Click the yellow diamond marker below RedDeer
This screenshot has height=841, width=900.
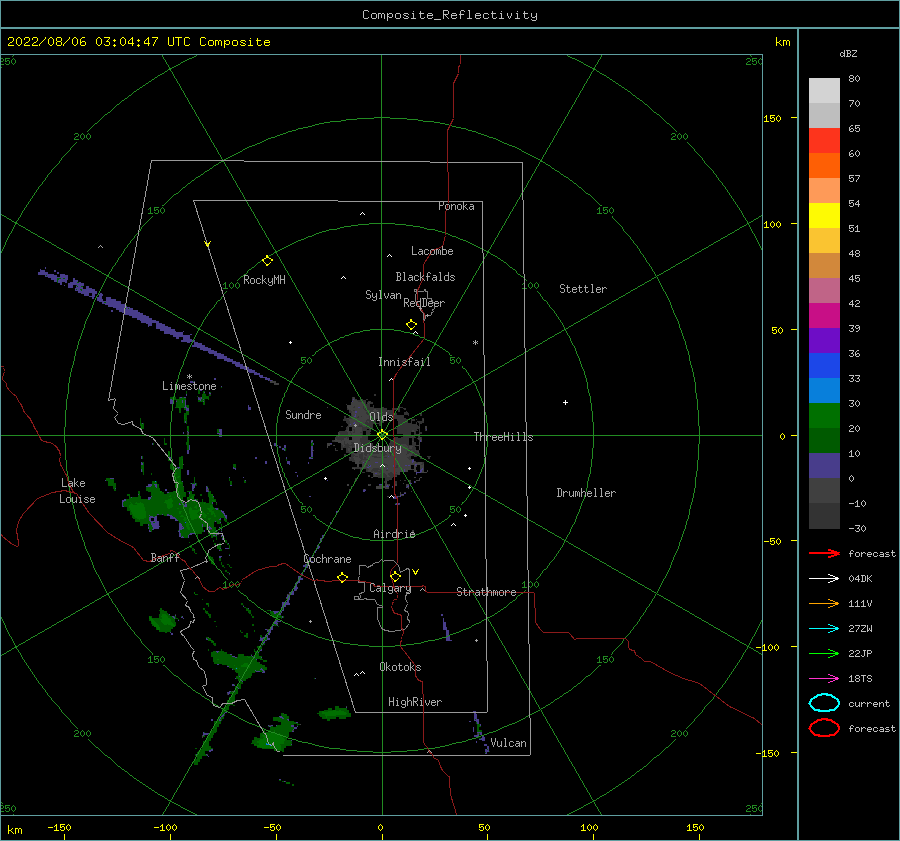(x=412, y=325)
